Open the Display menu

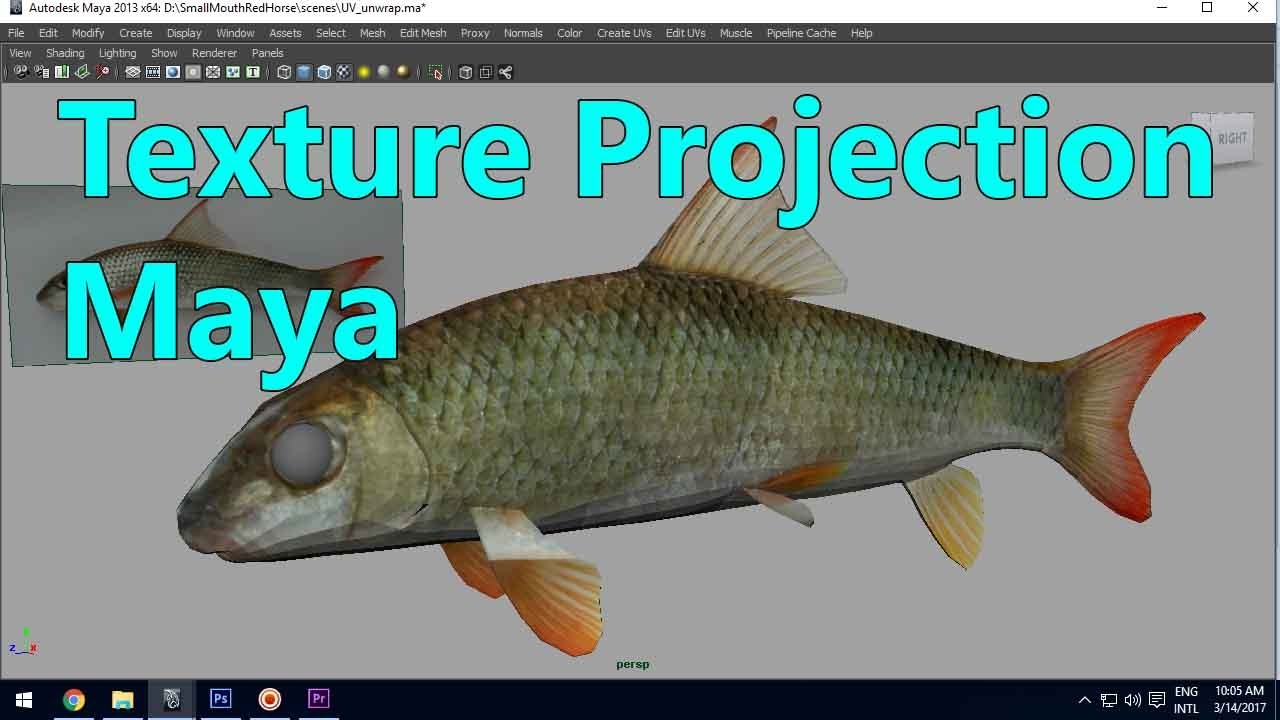[184, 33]
